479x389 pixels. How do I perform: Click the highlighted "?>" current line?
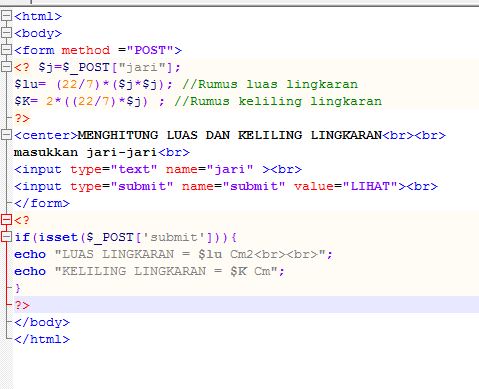coord(22,305)
